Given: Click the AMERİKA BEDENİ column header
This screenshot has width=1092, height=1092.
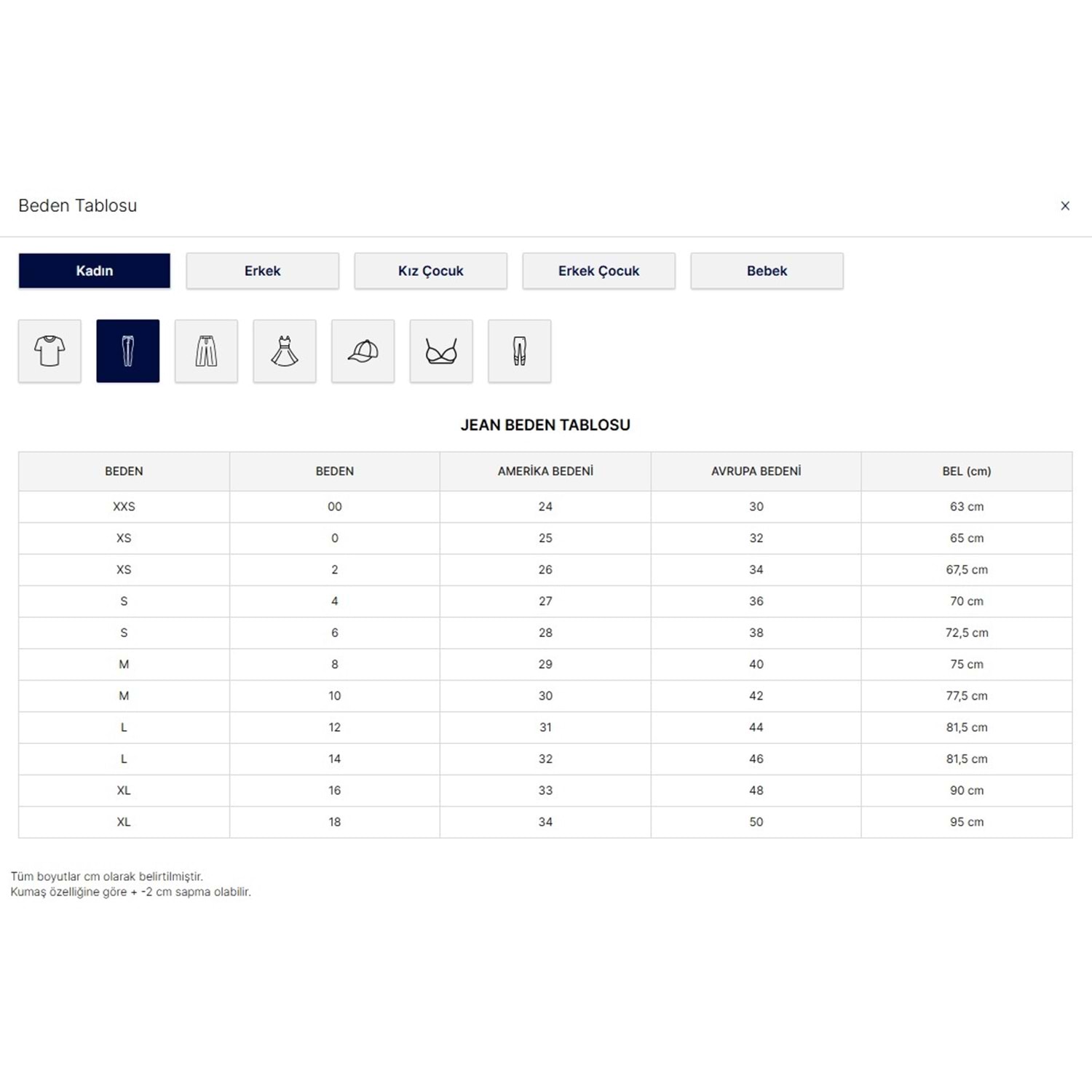Looking at the screenshot, I should (x=545, y=471).
